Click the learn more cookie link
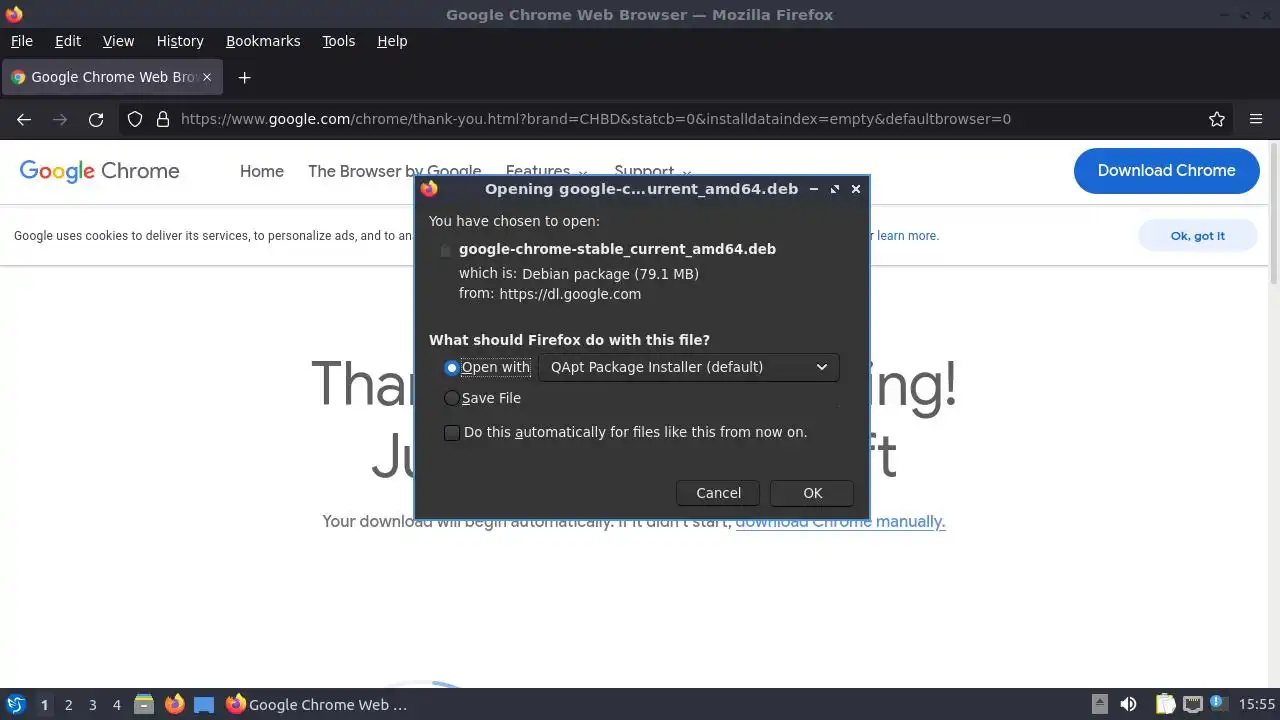Image resolution: width=1280 pixels, height=720 pixels. click(x=907, y=236)
